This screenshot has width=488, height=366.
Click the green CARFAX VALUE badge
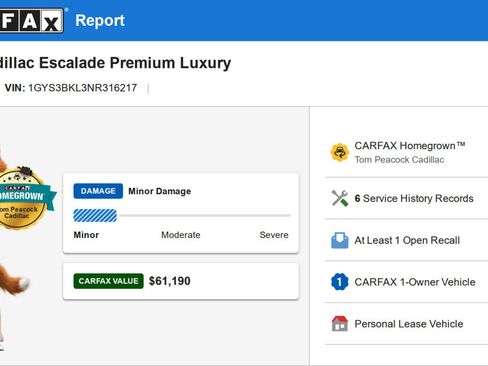pyautogui.click(x=108, y=281)
